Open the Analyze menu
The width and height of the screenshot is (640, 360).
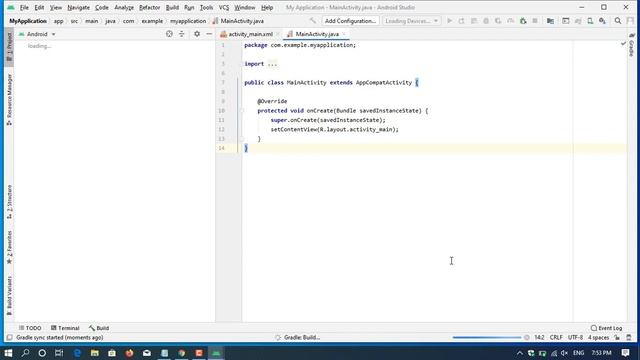click(x=124, y=7)
